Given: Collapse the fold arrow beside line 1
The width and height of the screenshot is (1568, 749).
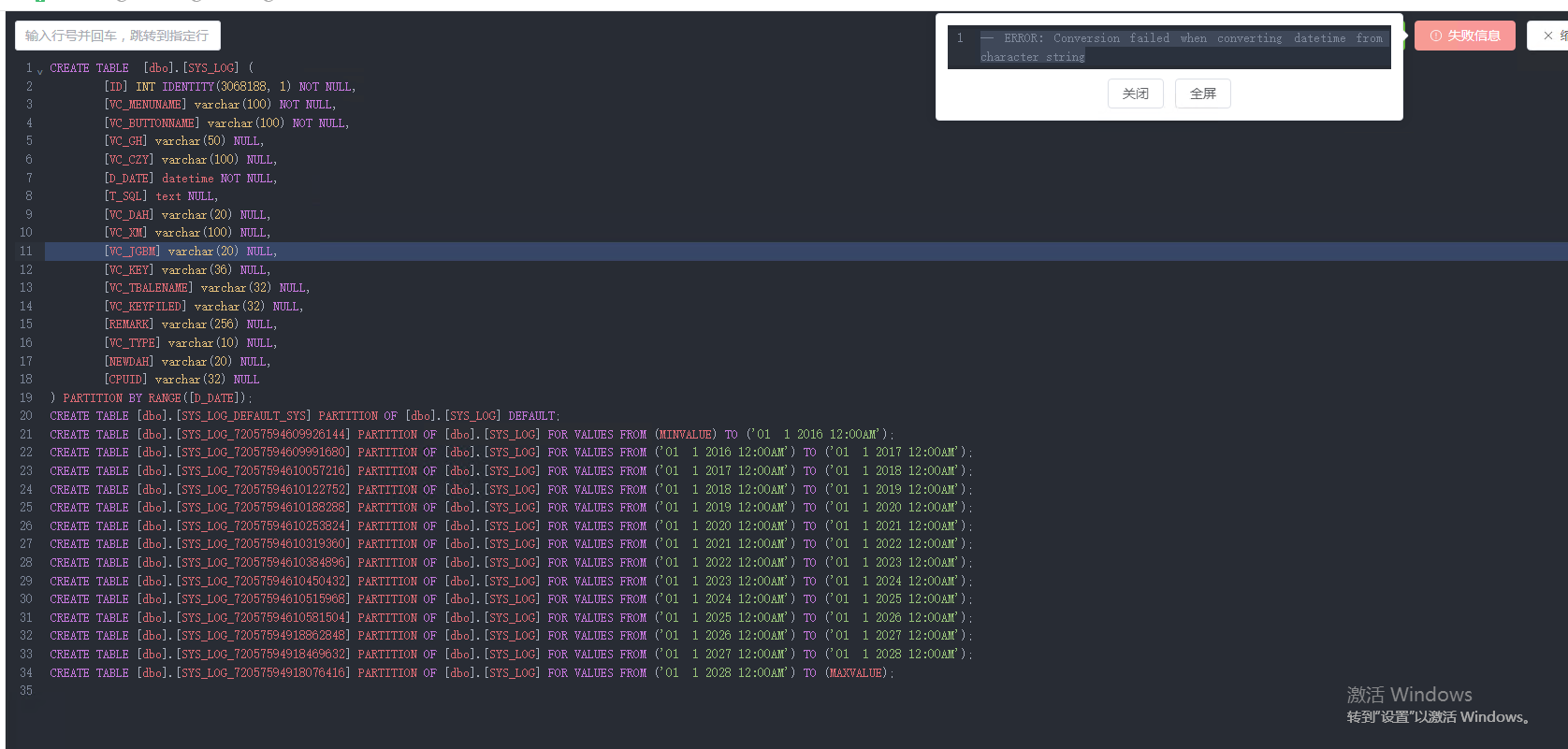Looking at the screenshot, I should coord(40,70).
